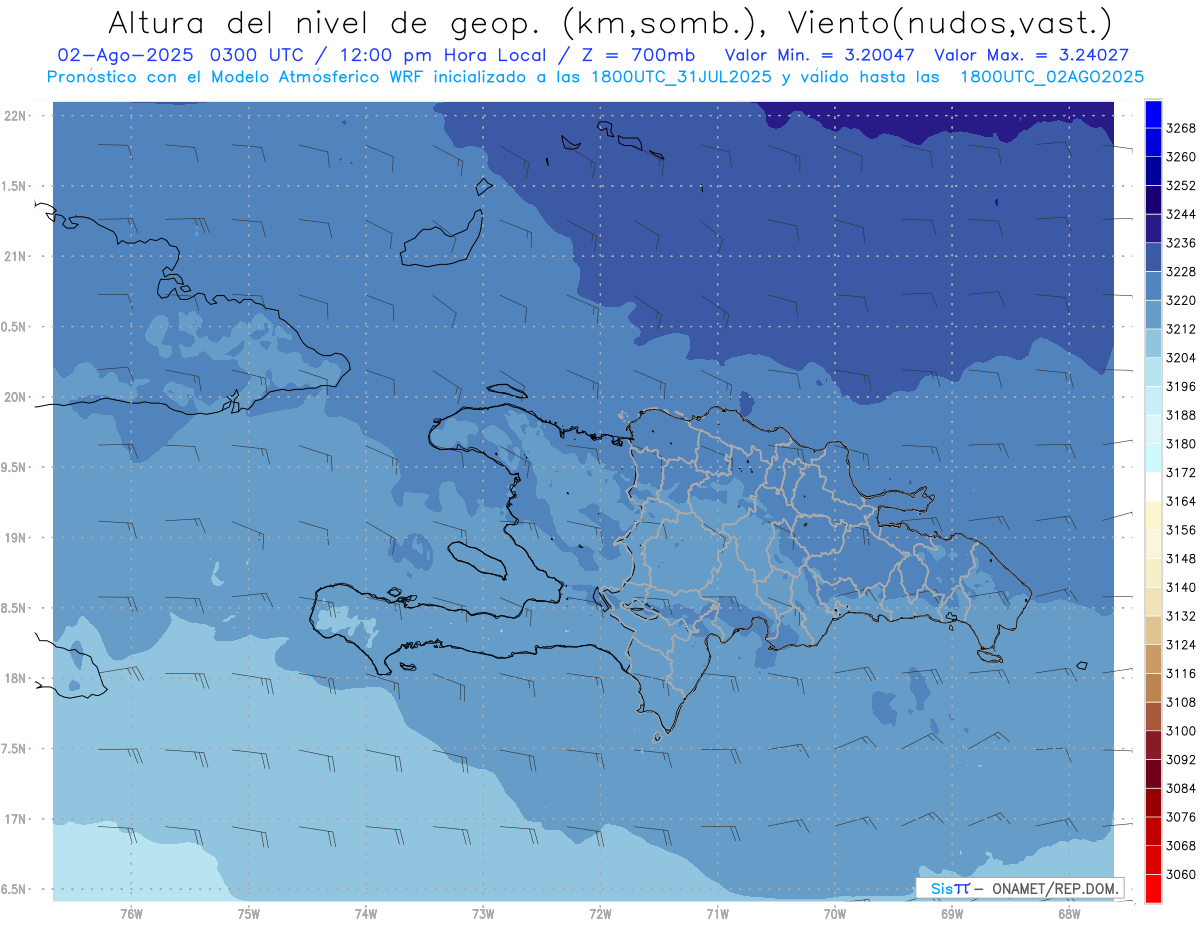This screenshot has height=927, width=1200.
Task: Click the 75W longitude label
Action: coord(249,914)
